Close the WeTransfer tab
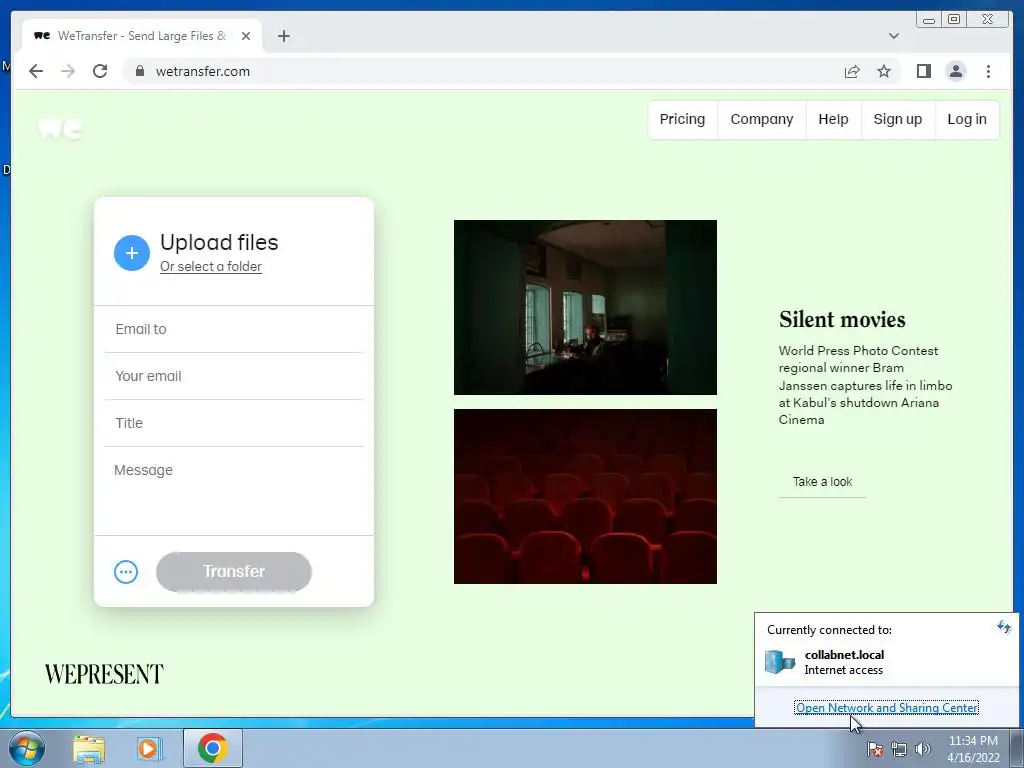 (x=246, y=36)
